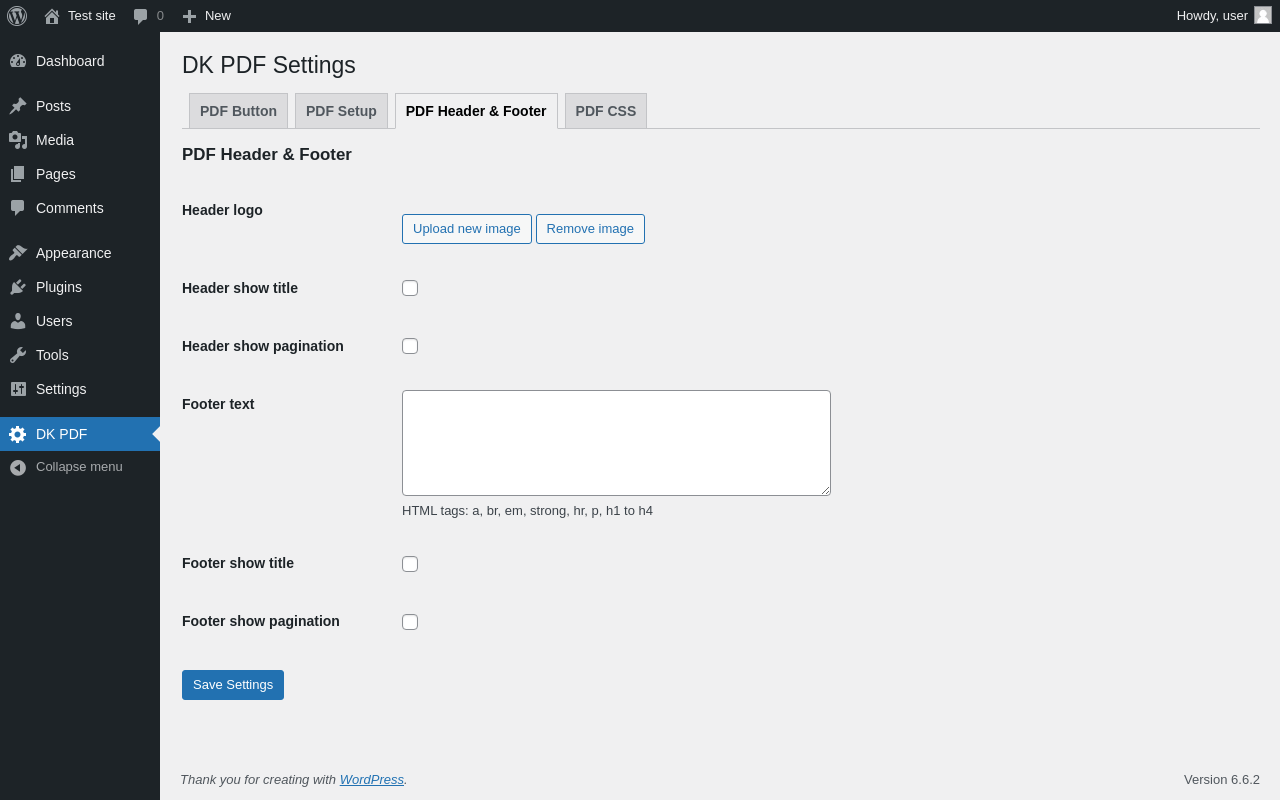Open the Plugins menu item
1280x800 pixels.
(x=80, y=287)
